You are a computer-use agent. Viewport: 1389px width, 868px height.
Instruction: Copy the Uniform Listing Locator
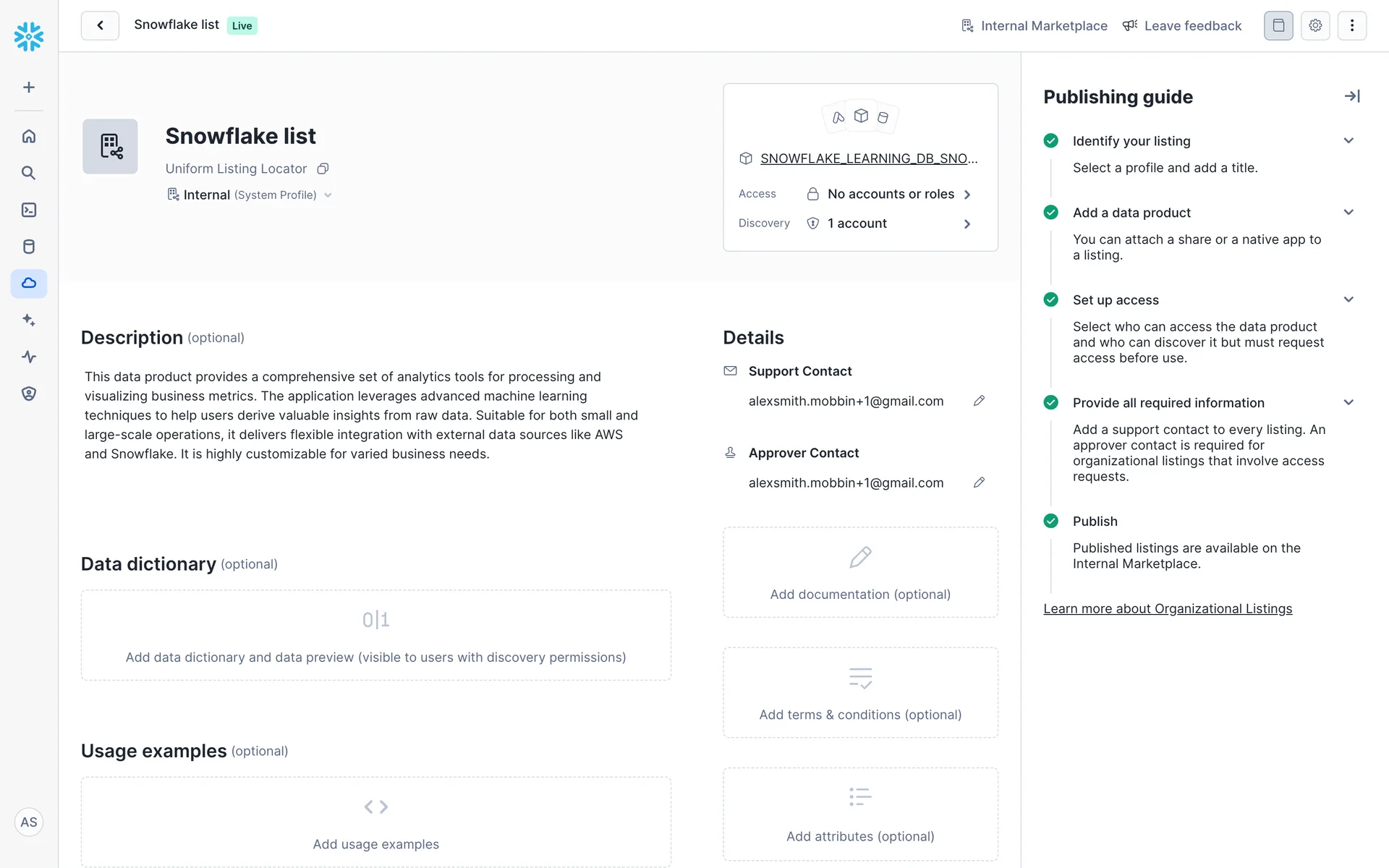(323, 169)
